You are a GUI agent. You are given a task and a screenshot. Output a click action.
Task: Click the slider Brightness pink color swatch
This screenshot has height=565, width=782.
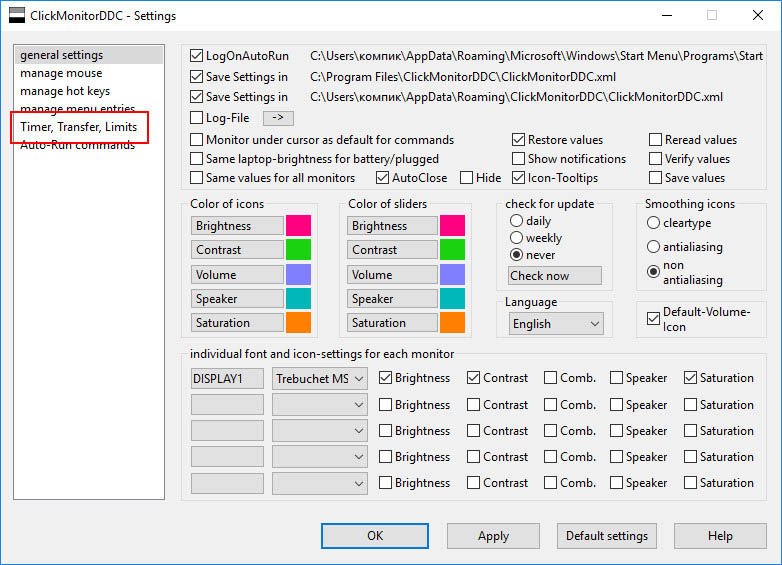click(x=452, y=225)
